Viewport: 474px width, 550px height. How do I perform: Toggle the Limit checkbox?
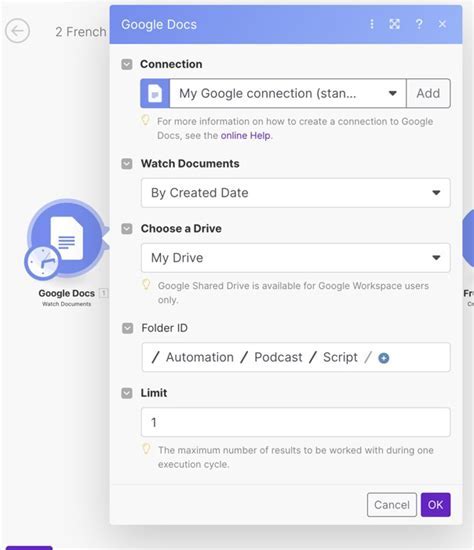coord(127,393)
